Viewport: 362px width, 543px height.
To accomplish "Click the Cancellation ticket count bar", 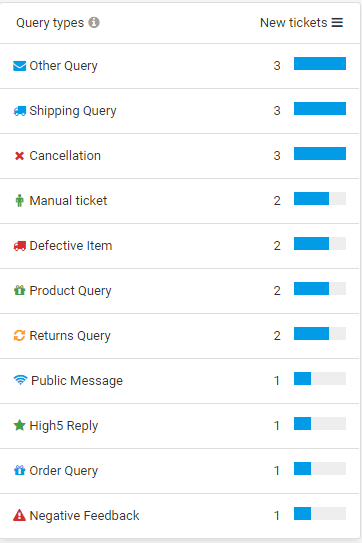I will point(320,154).
